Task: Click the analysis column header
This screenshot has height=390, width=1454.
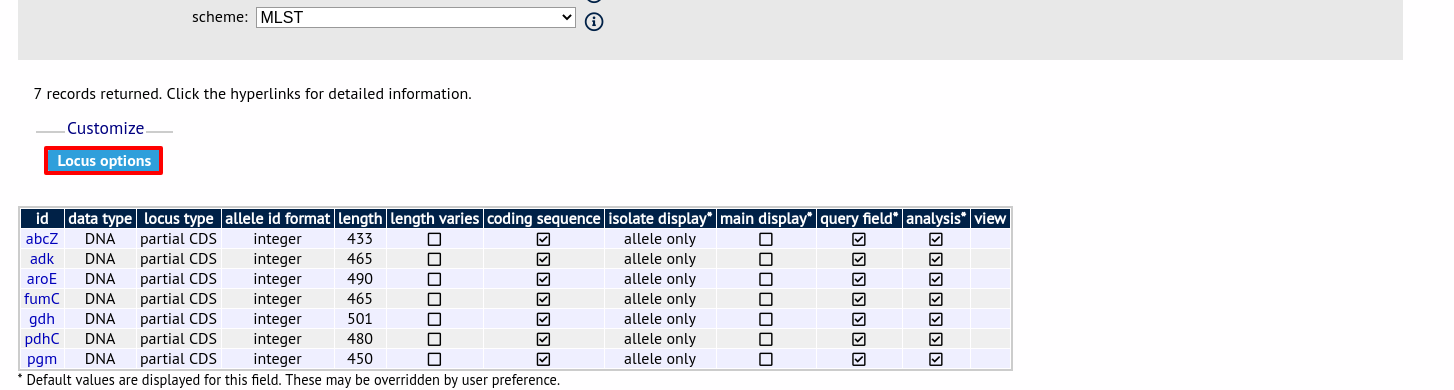Action: pos(936,219)
